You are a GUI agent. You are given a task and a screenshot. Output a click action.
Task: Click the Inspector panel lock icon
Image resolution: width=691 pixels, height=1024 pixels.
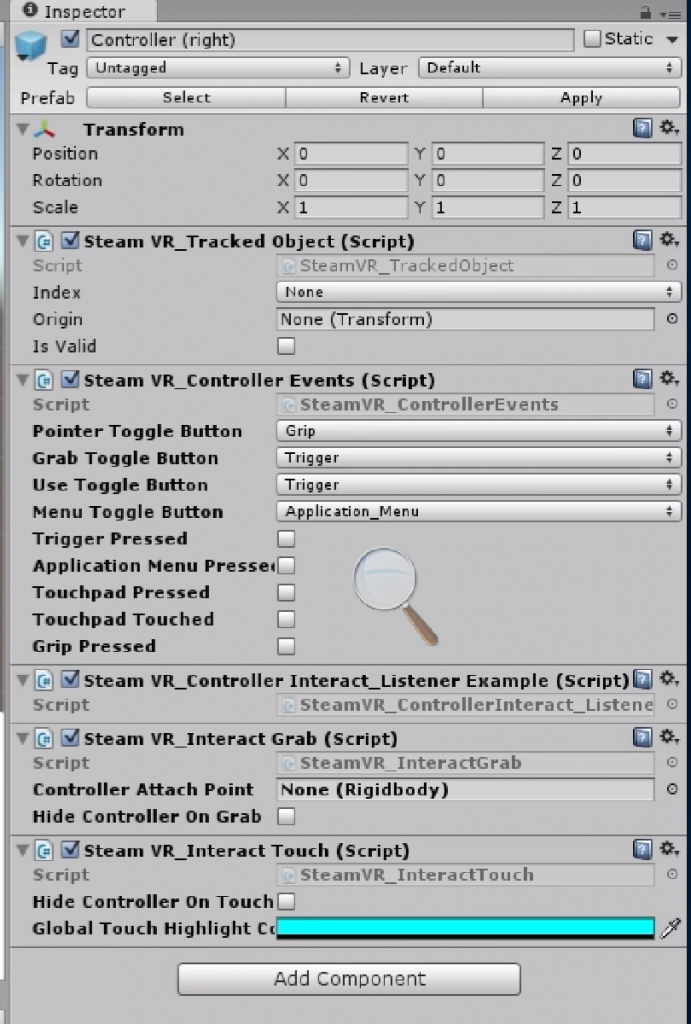[x=646, y=12]
